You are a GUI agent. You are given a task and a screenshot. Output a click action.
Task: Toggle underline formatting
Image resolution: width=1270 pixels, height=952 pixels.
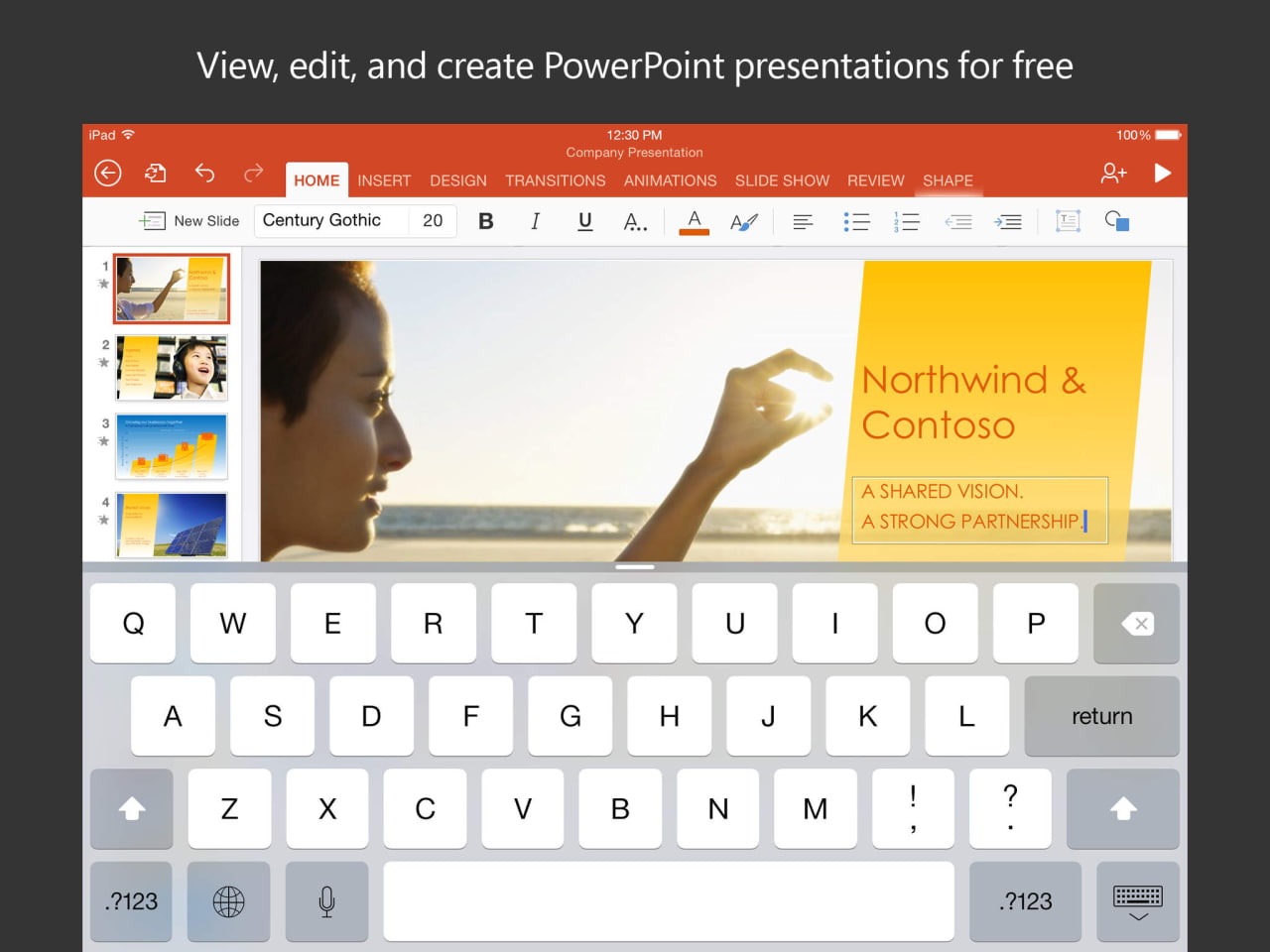584,221
